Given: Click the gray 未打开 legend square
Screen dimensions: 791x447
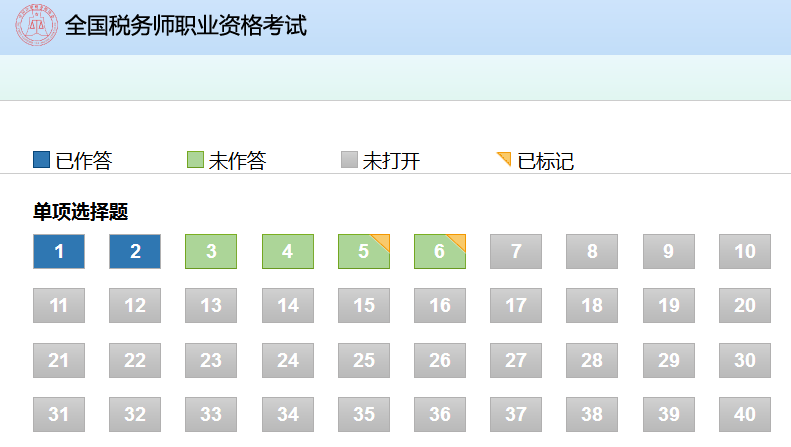Looking at the screenshot, I should click(x=349, y=160).
